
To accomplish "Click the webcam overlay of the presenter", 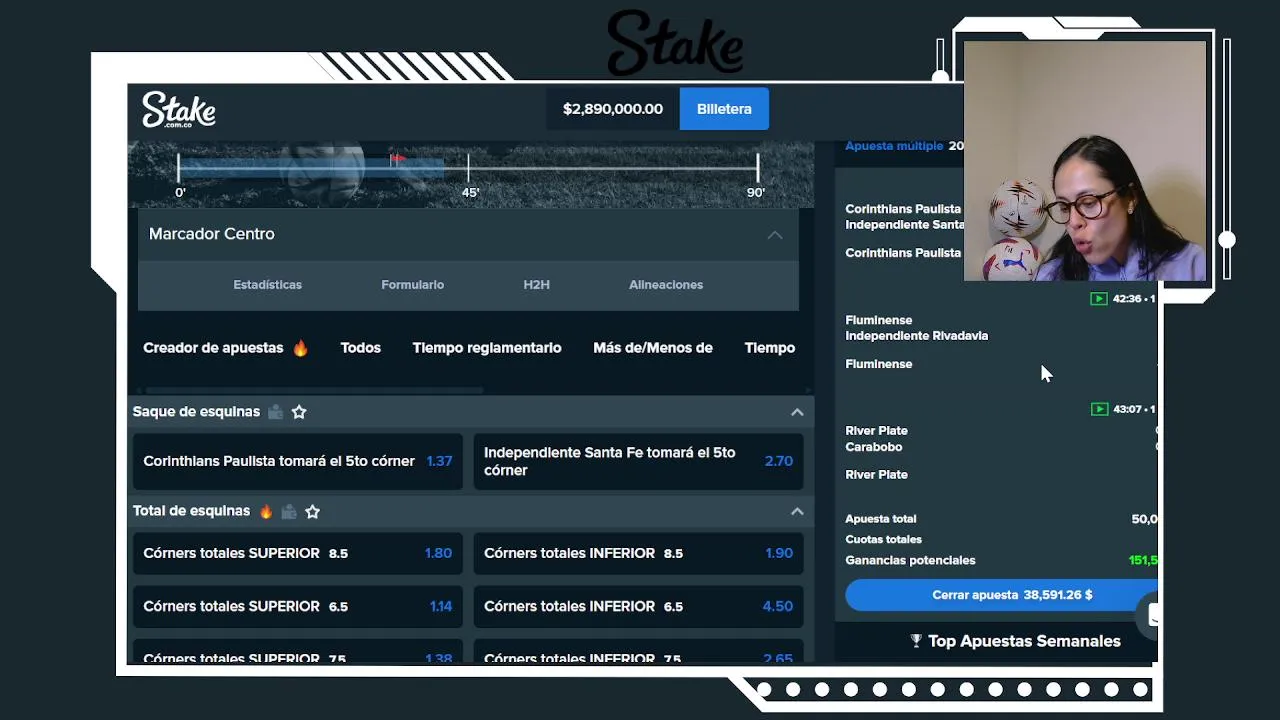I will coord(1085,160).
